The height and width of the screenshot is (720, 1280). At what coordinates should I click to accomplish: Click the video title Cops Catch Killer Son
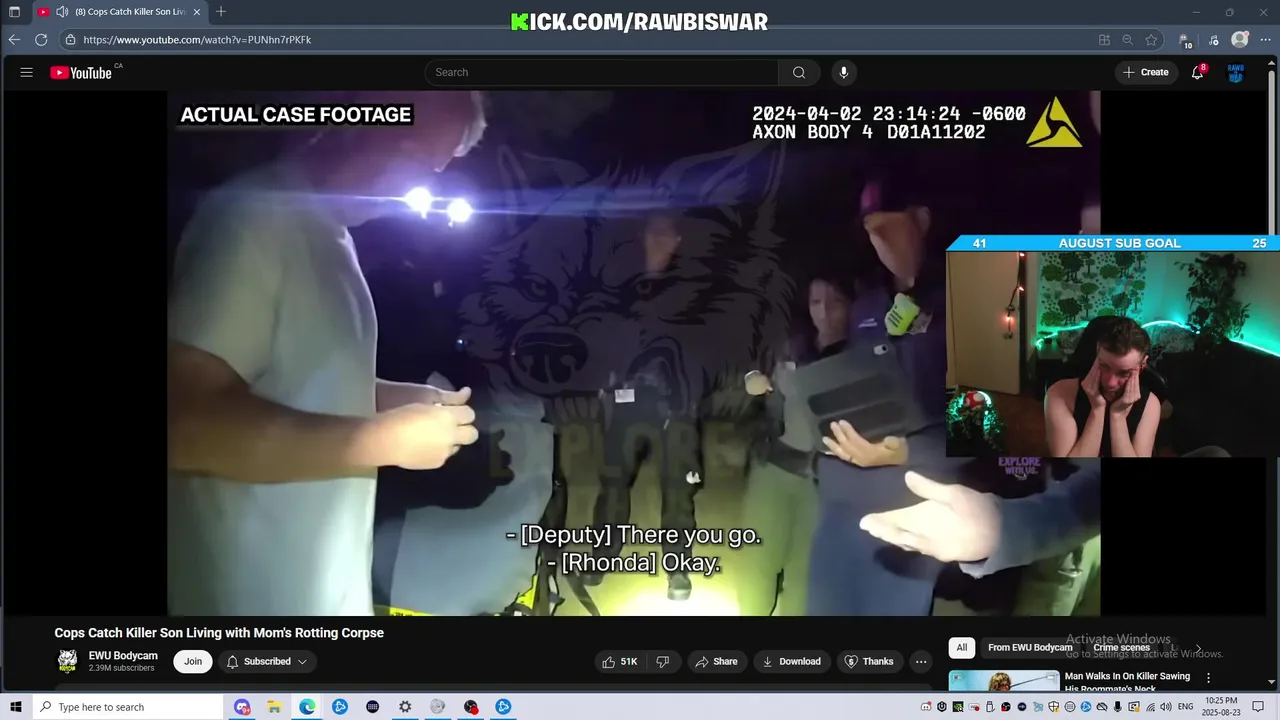tap(219, 633)
